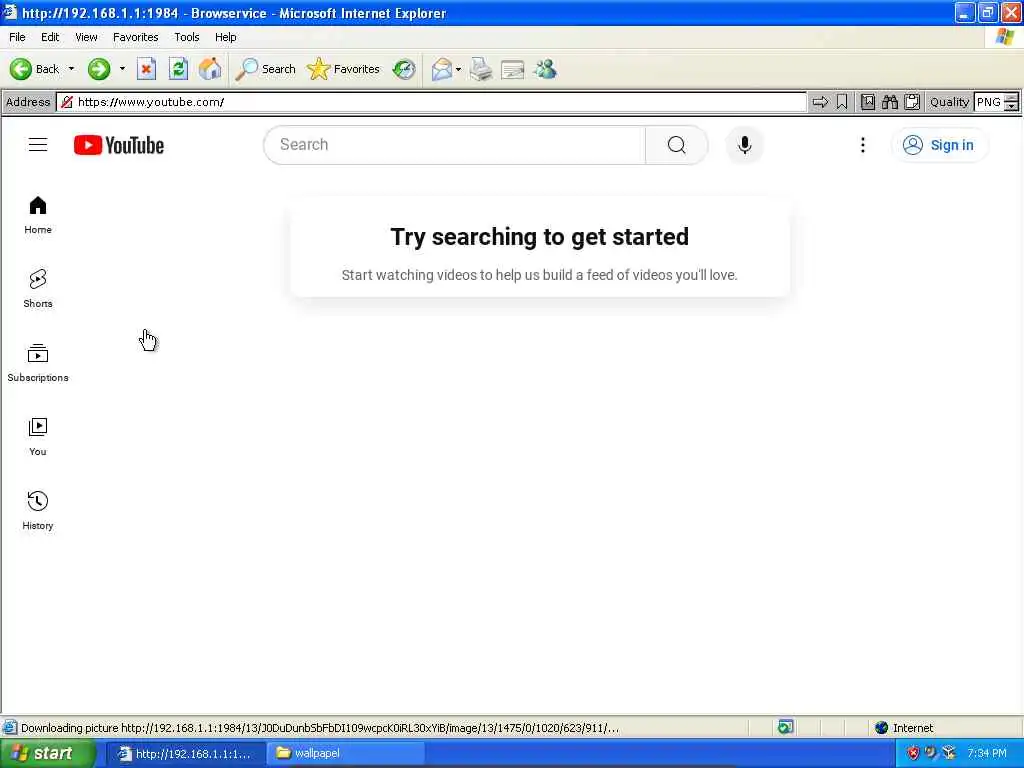This screenshot has width=1024, height=768.
Task: Click the clipboard icon near Quality
Action: tap(912, 102)
